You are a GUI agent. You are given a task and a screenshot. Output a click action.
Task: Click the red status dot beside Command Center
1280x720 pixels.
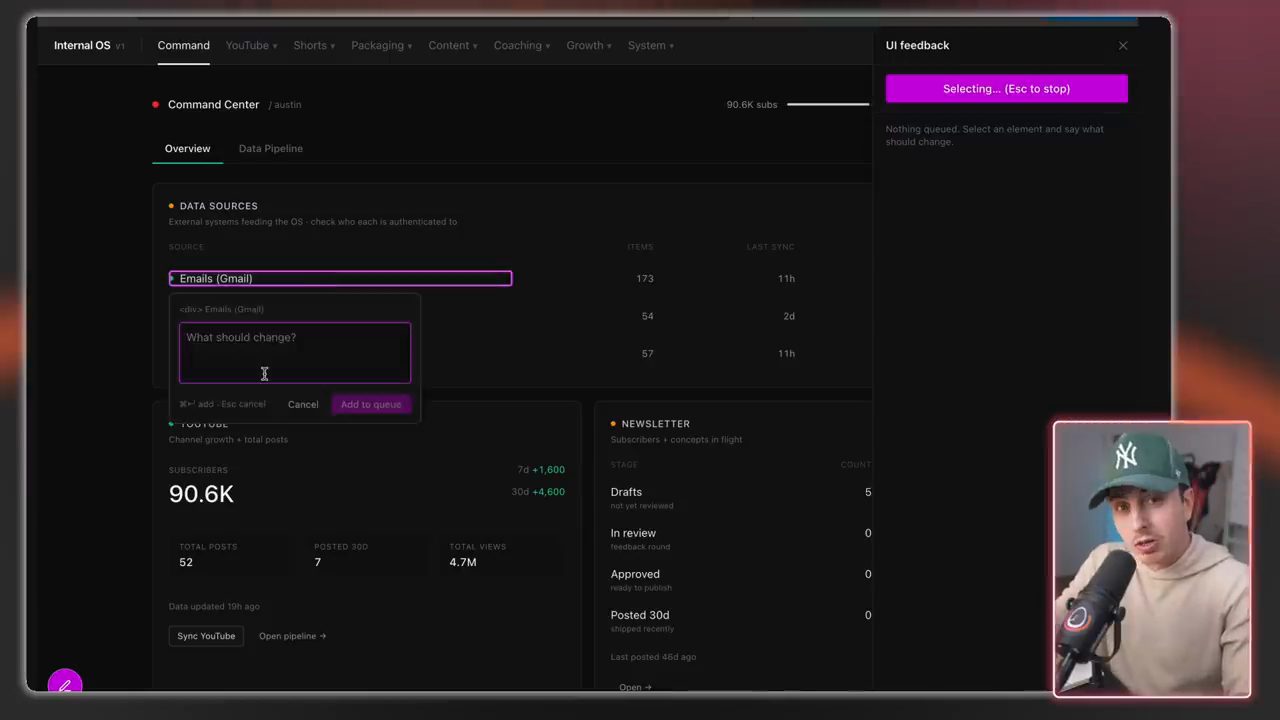pos(156,104)
